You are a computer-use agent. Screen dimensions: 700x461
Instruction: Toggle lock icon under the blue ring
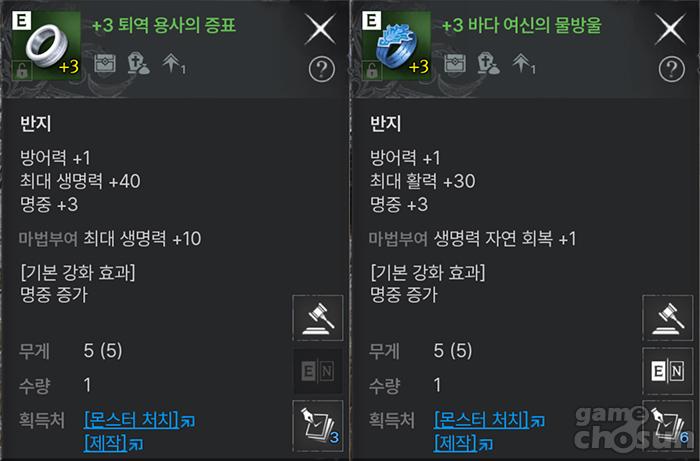click(x=372, y=70)
